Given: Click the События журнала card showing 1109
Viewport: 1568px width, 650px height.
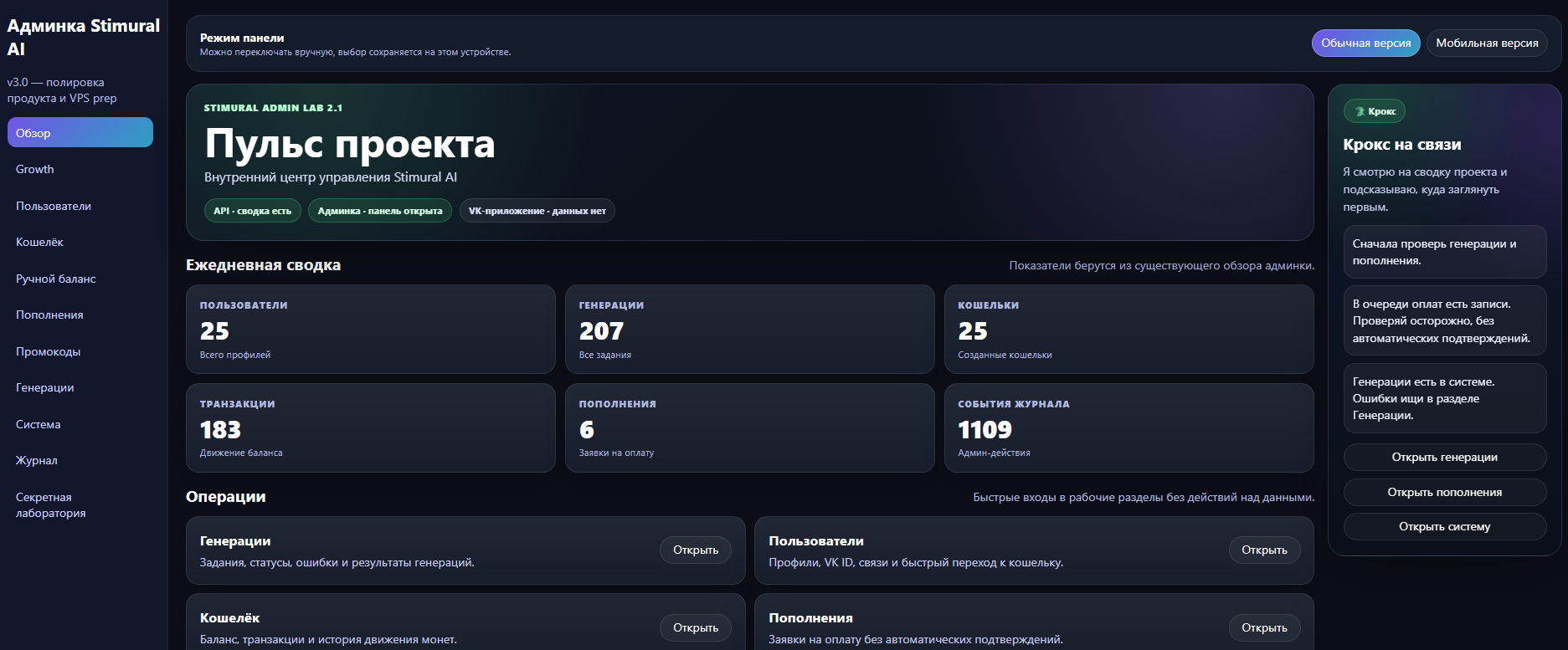Looking at the screenshot, I should pos(1129,427).
